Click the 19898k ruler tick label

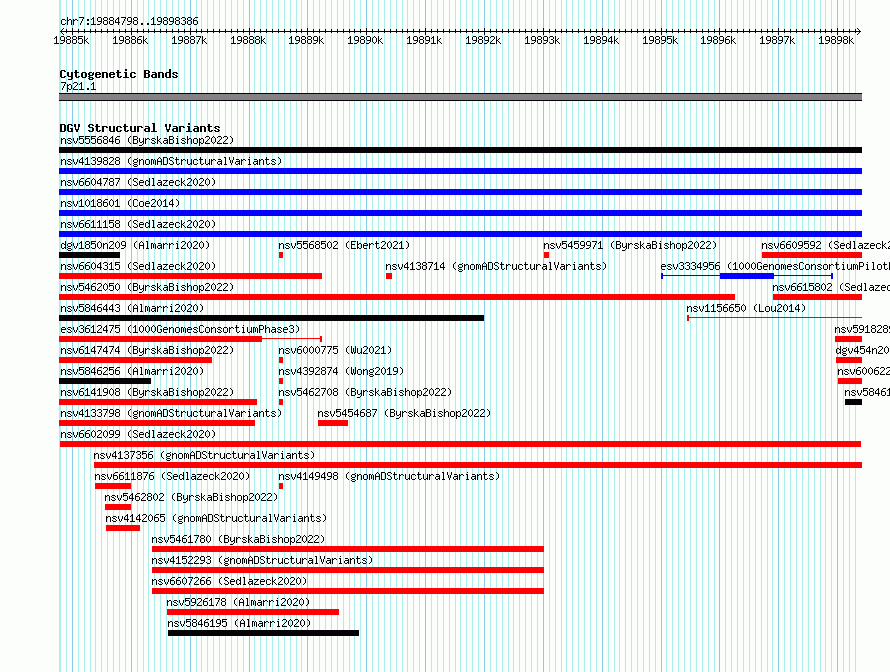[836, 40]
